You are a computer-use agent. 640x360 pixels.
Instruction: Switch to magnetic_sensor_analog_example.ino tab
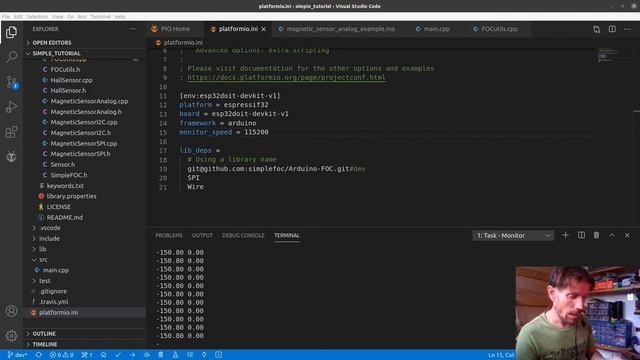340,29
